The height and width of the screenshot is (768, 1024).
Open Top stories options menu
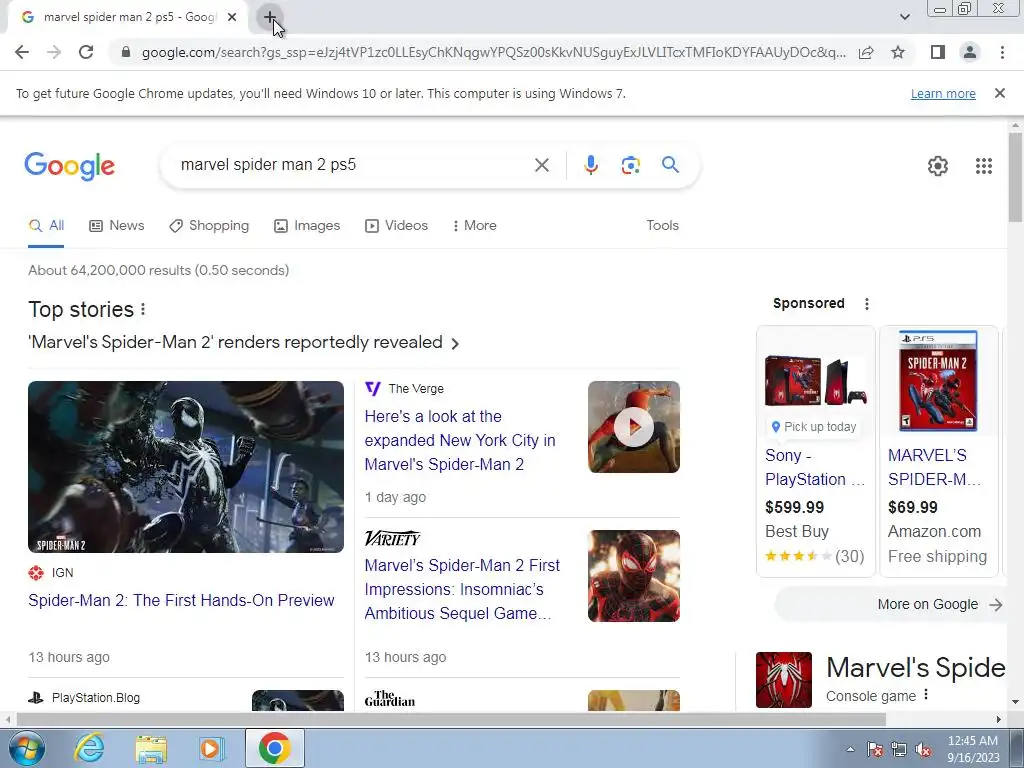tap(143, 309)
